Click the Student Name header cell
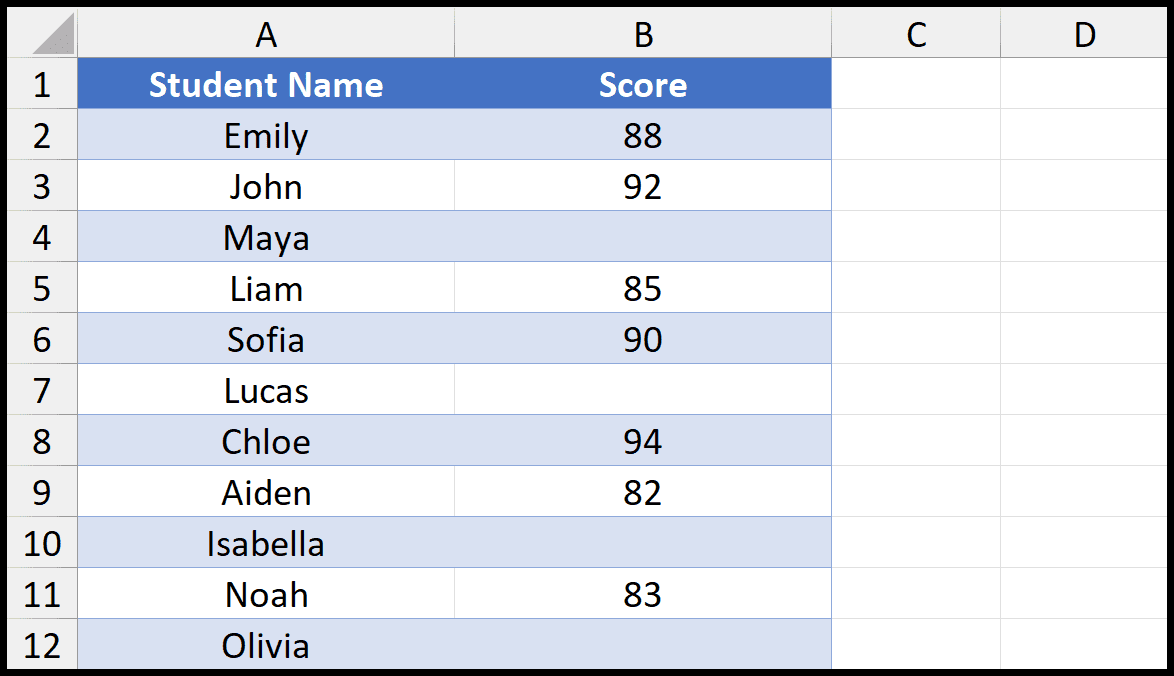This screenshot has height=676, width=1174. (266, 84)
